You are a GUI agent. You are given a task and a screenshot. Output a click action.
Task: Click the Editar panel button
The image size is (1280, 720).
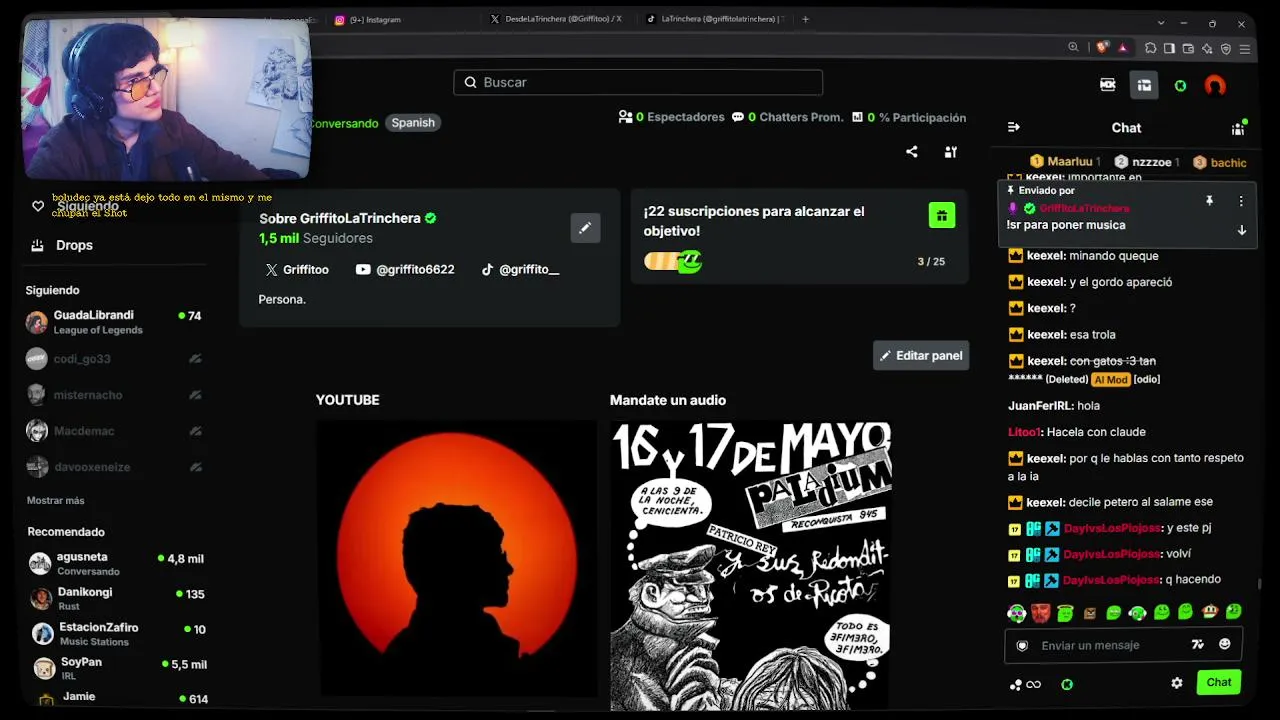coord(921,355)
